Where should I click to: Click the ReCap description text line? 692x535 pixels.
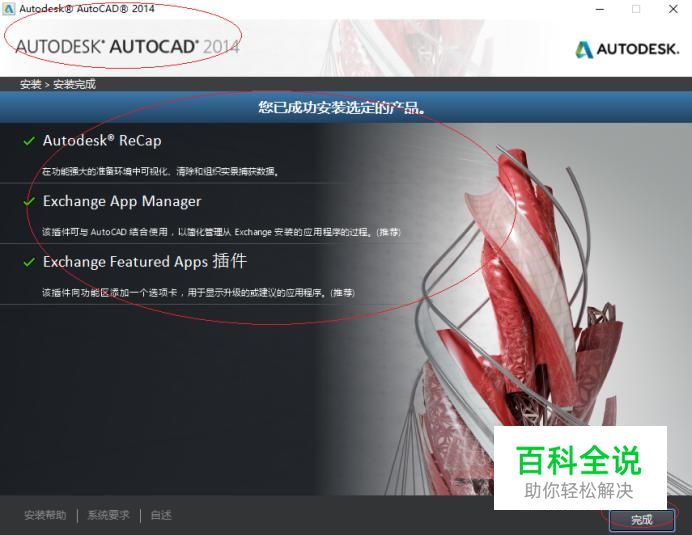(161, 171)
